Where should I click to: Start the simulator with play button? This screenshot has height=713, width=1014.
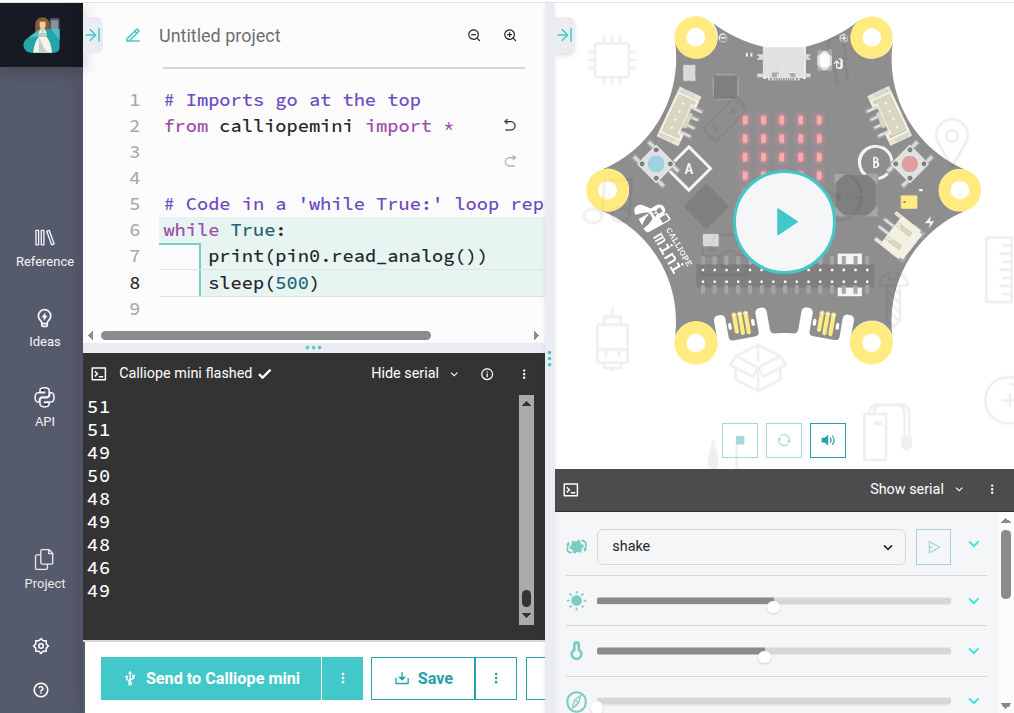784,222
